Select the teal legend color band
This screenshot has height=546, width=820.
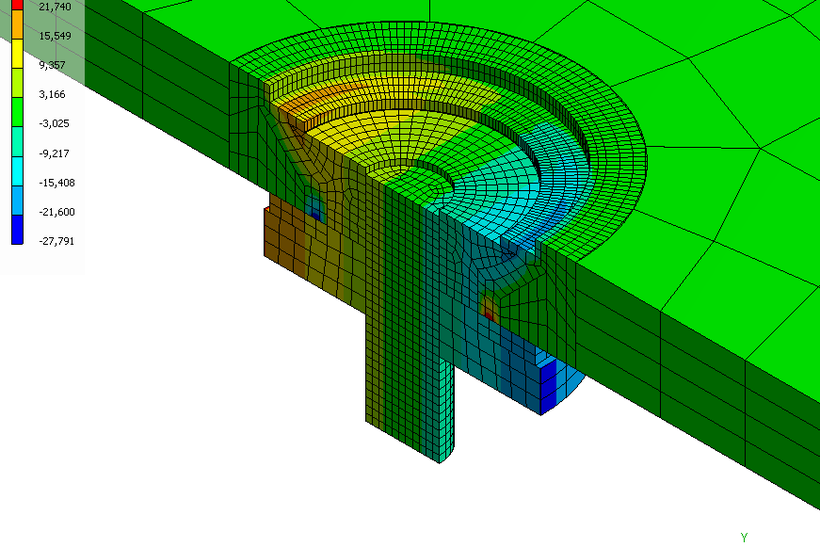pos(17,142)
